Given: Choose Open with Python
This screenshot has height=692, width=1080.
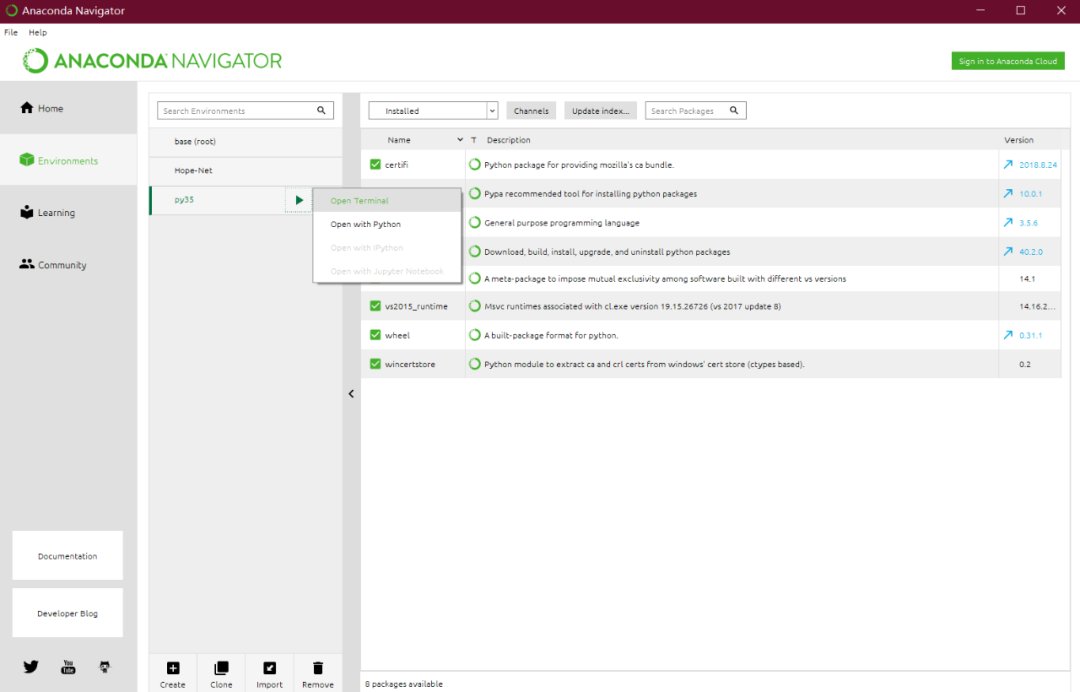Looking at the screenshot, I should click(x=387, y=224).
